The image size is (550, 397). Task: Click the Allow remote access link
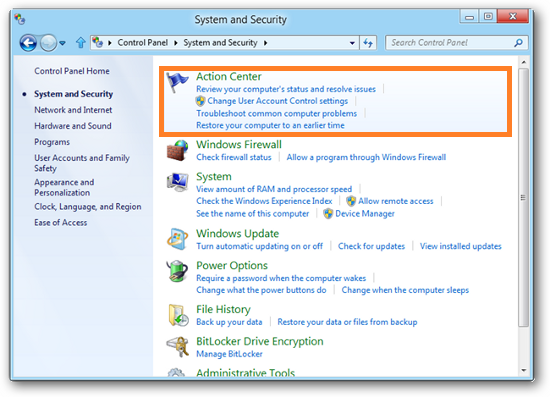coord(396,201)
